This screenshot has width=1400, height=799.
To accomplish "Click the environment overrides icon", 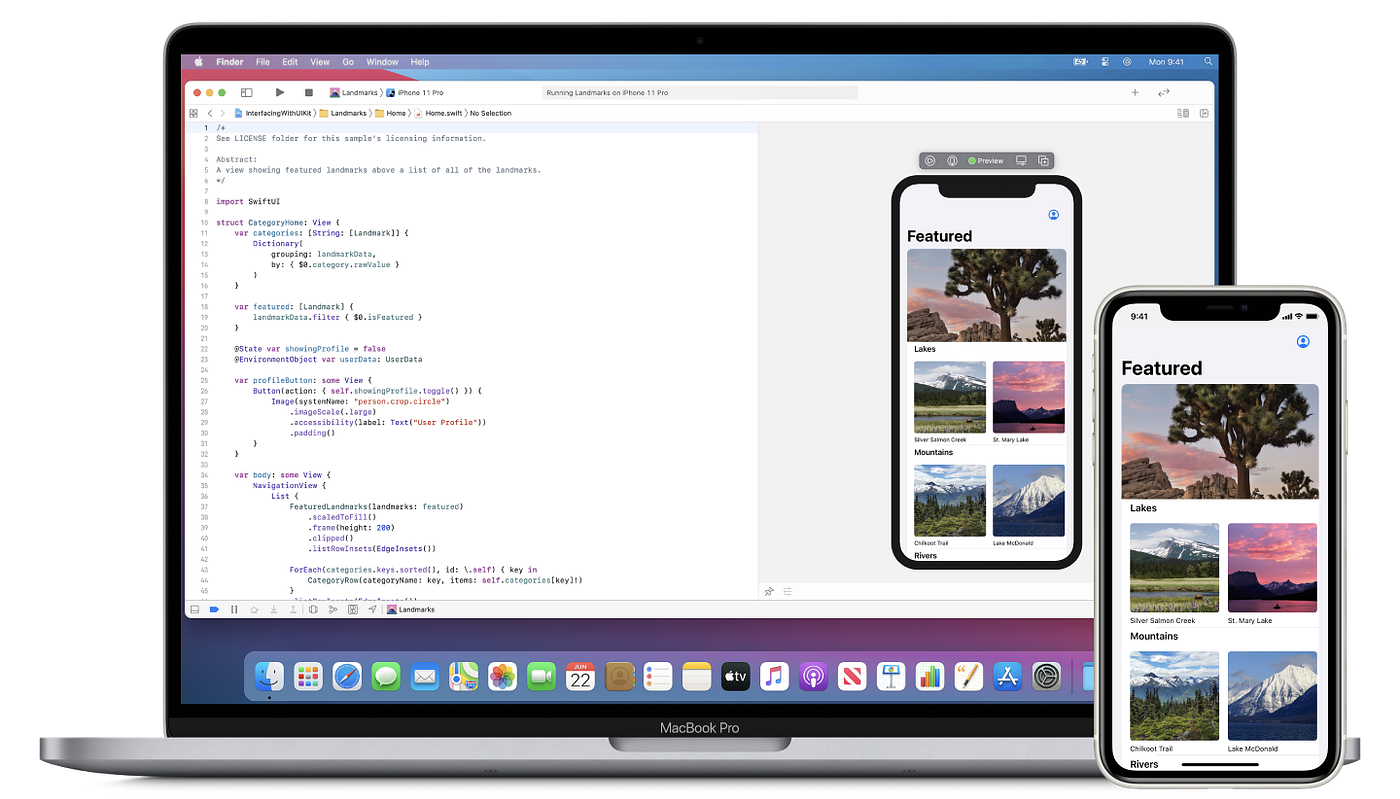I will coord(353,609).
